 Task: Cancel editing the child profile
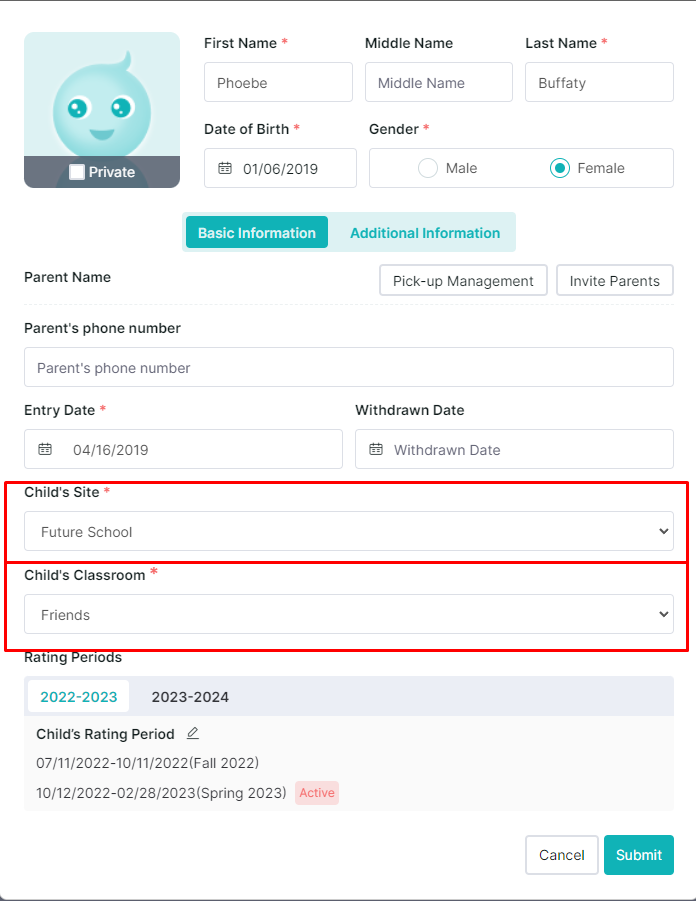point(562,855)
